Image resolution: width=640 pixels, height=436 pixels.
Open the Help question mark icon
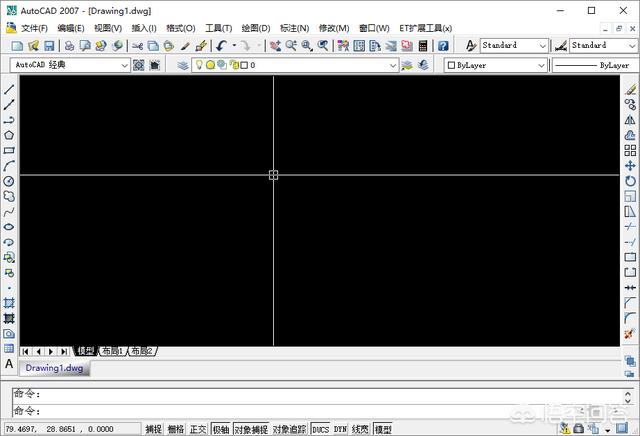pos(443,46)
